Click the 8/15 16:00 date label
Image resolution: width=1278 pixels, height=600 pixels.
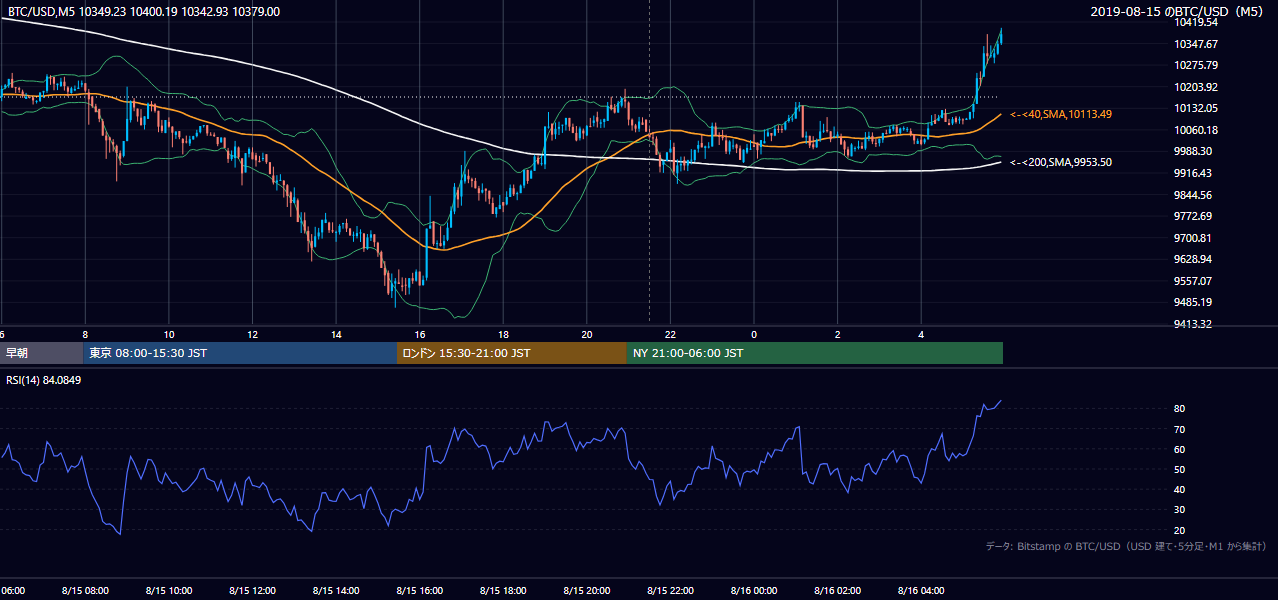420,590
